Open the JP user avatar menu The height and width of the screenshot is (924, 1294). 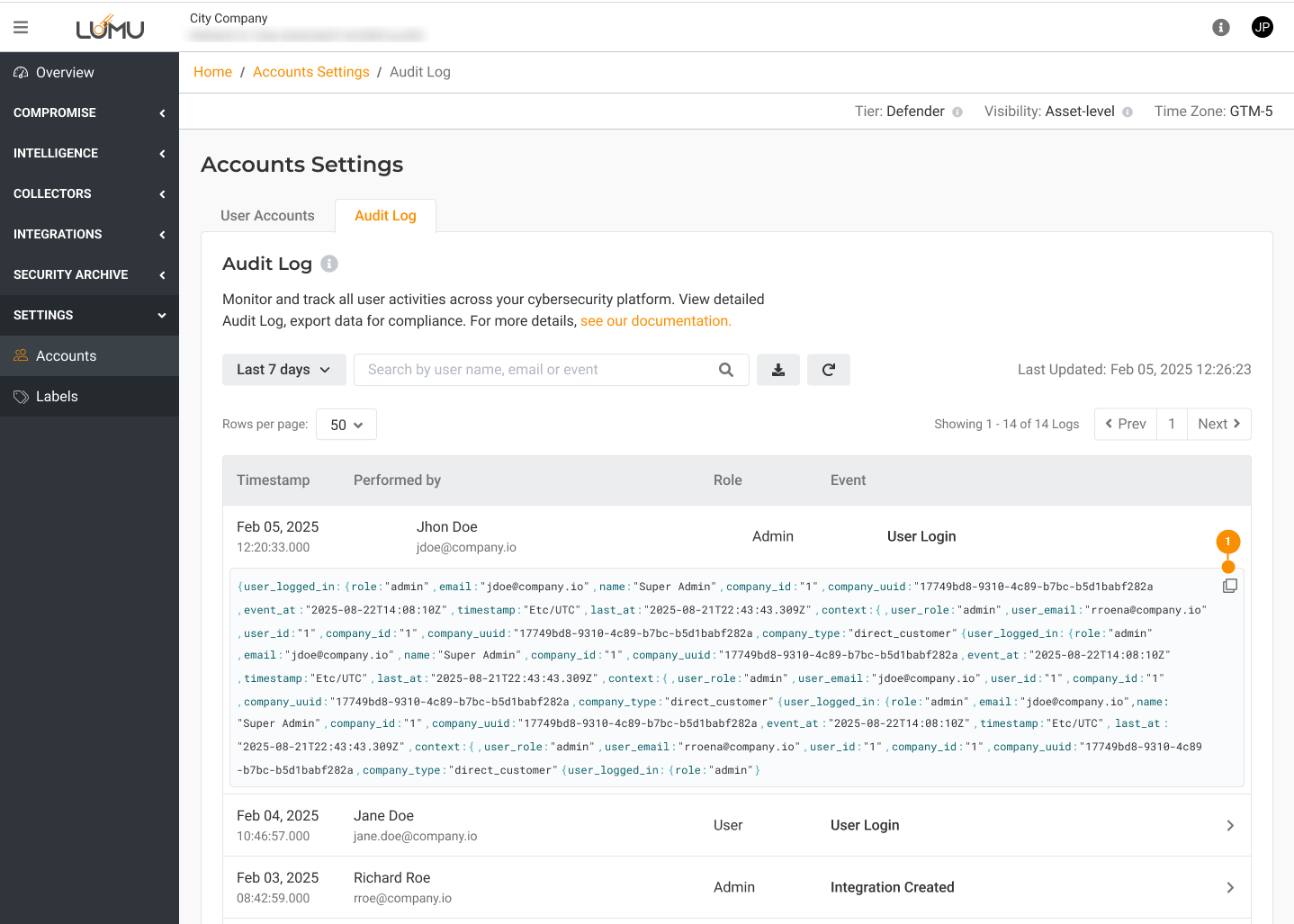tap(1263, 27)
